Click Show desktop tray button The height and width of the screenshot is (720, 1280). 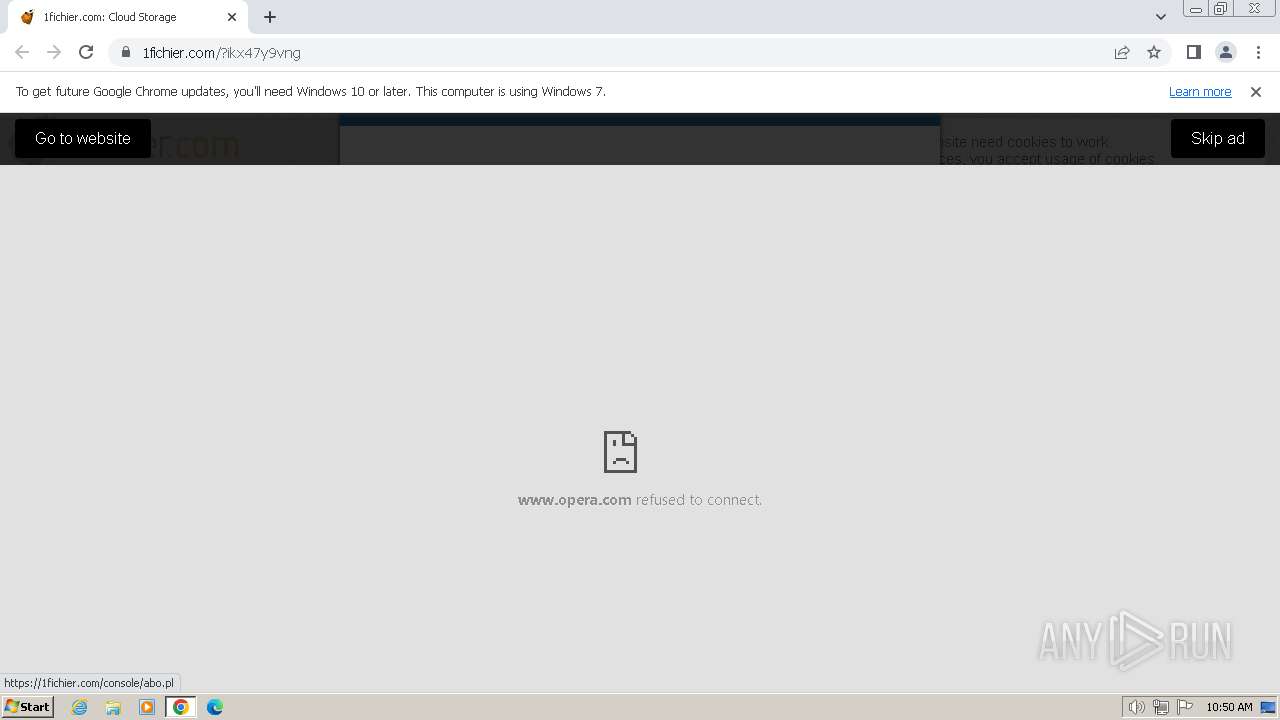(1268, 707)
